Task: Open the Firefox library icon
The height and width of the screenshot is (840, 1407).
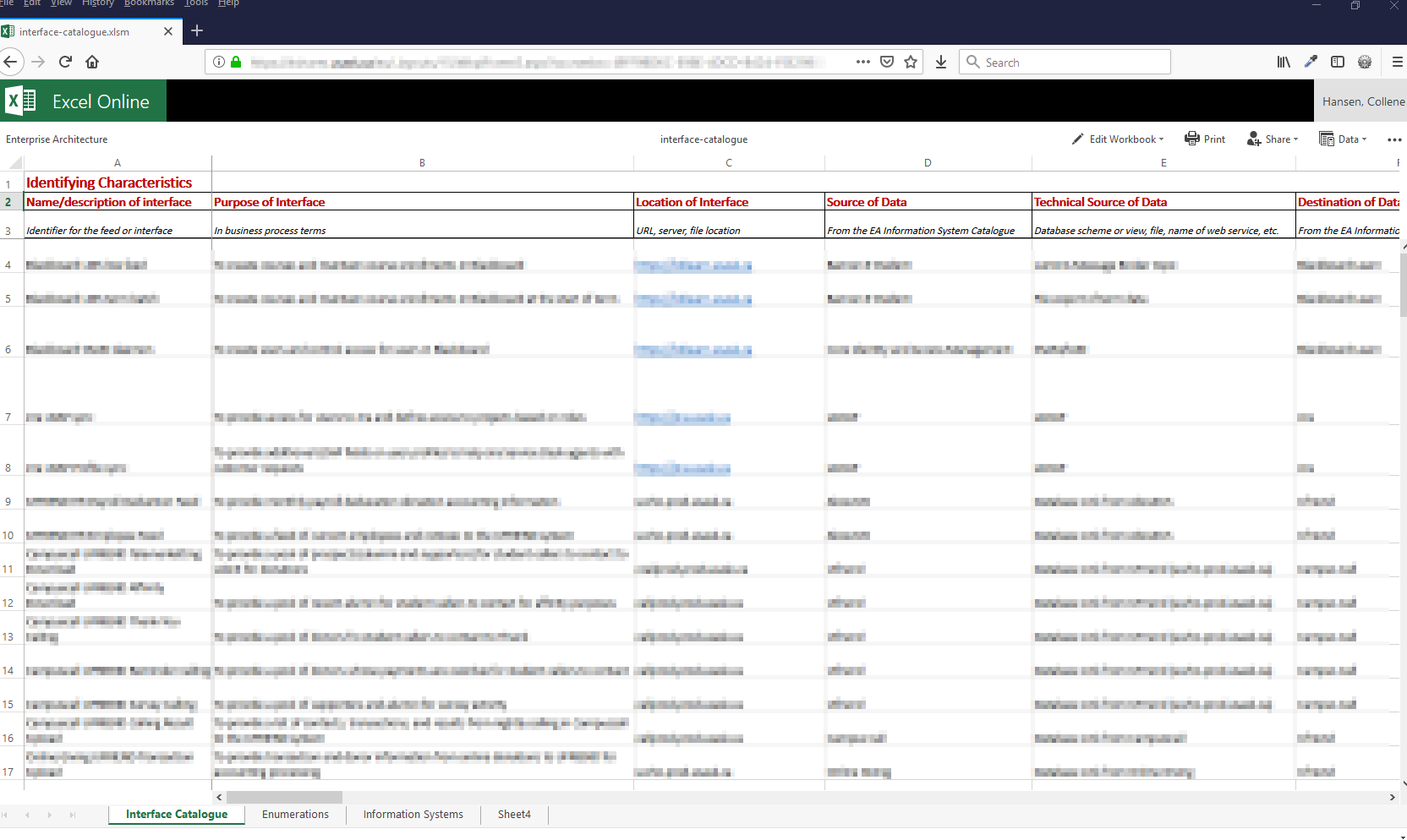Action: (x=1283, y=62)
